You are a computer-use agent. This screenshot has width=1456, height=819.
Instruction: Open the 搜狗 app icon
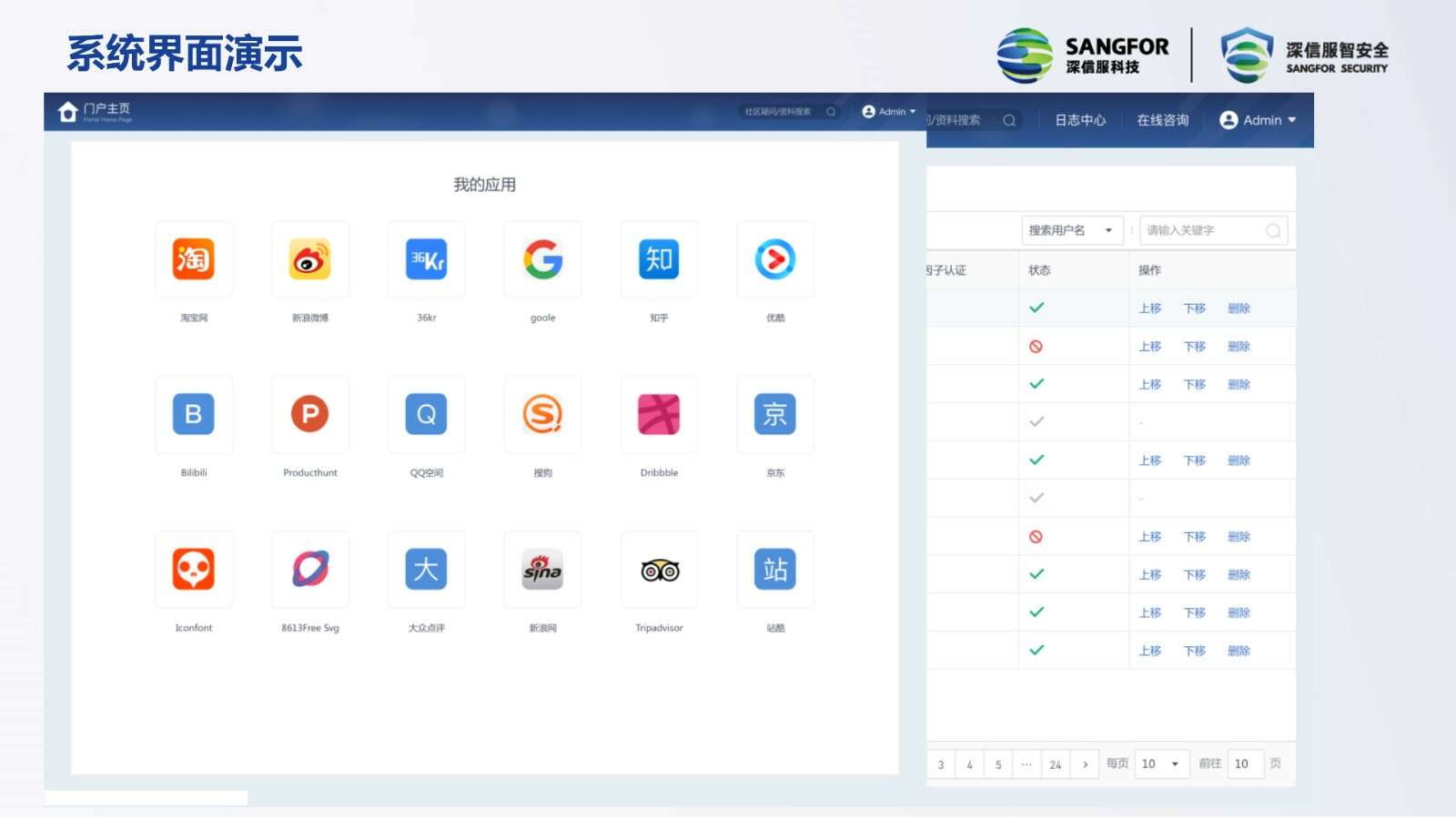(543, 414)
